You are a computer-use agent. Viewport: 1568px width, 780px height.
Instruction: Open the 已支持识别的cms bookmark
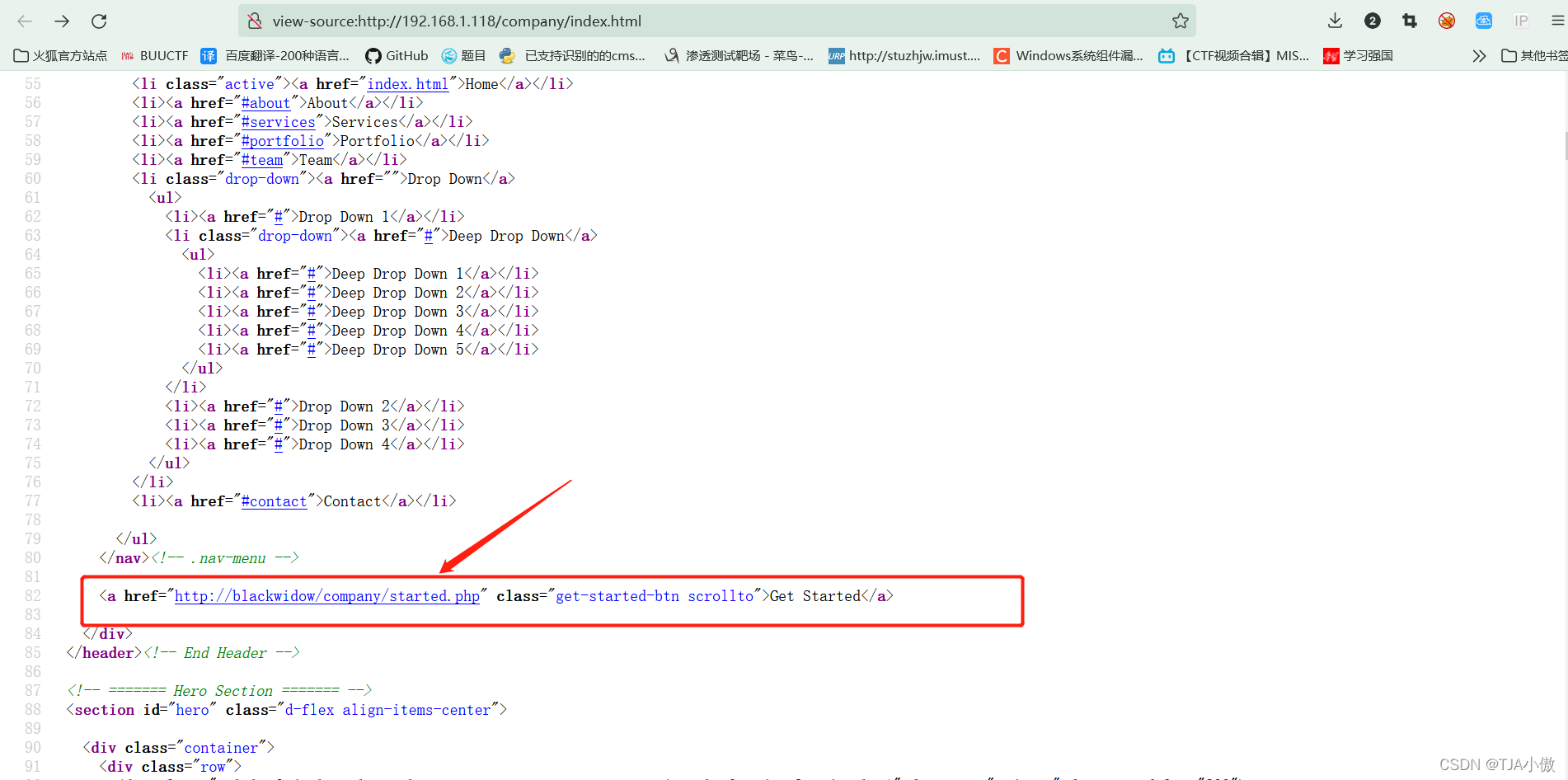573,56
